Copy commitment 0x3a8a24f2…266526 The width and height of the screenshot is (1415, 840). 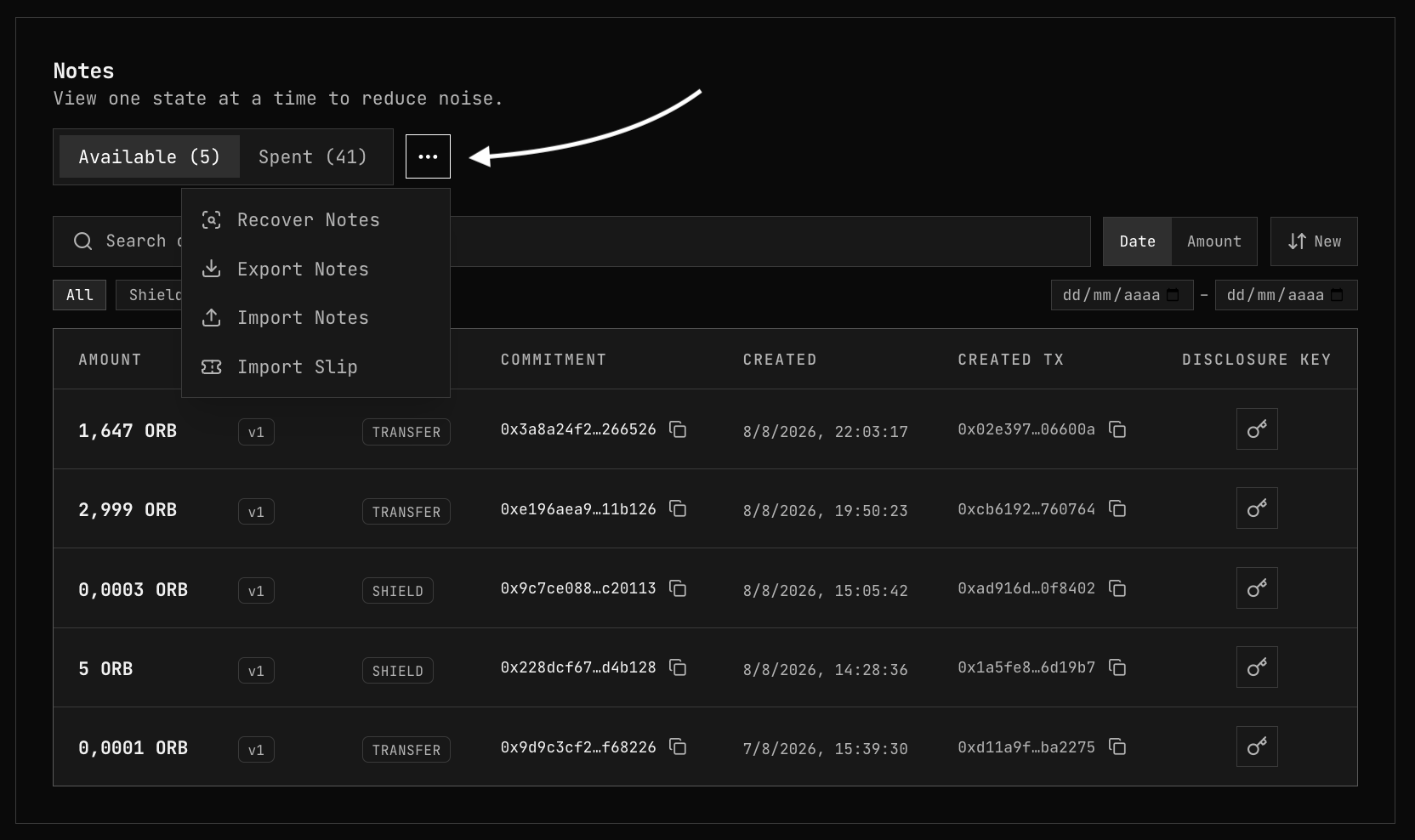click(x=678, y=429)
